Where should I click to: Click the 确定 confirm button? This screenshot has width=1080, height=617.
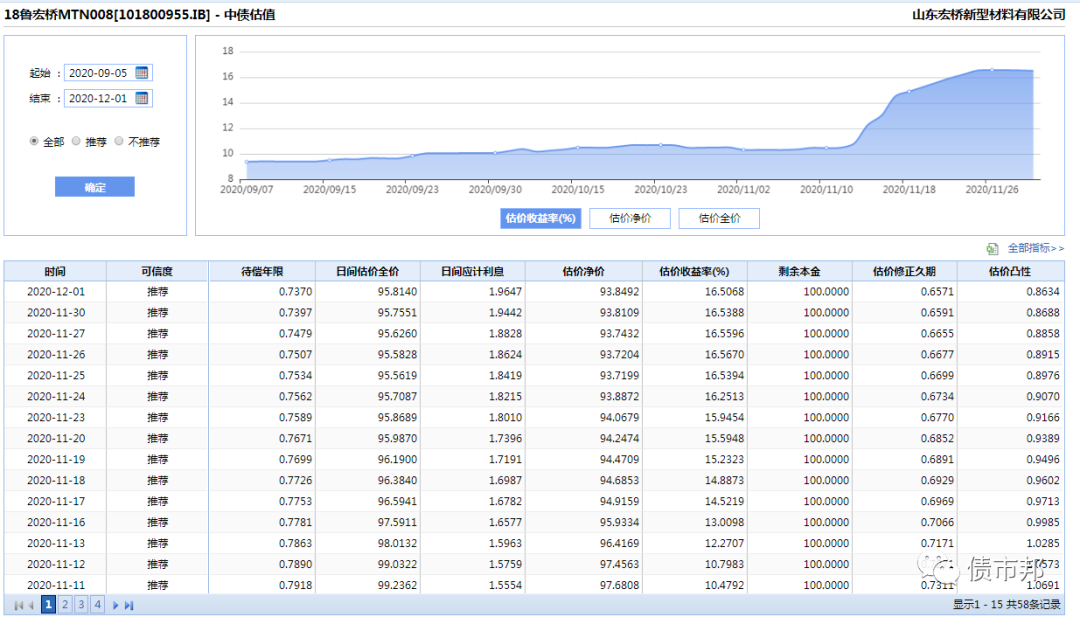[95, 187]
